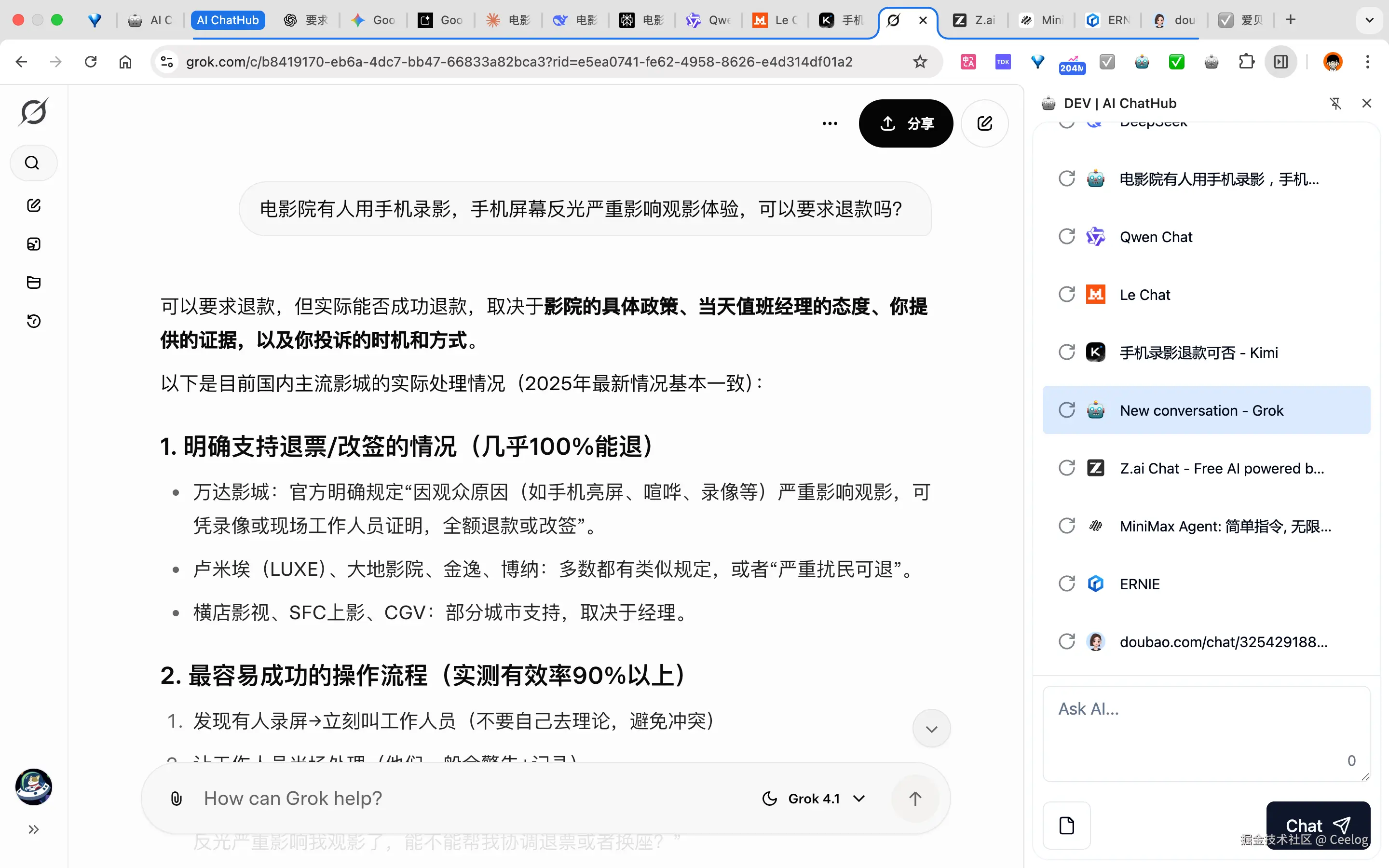Select the AI ChatHub browser tab
1389x868 pixels.
[x=227, y=19]
